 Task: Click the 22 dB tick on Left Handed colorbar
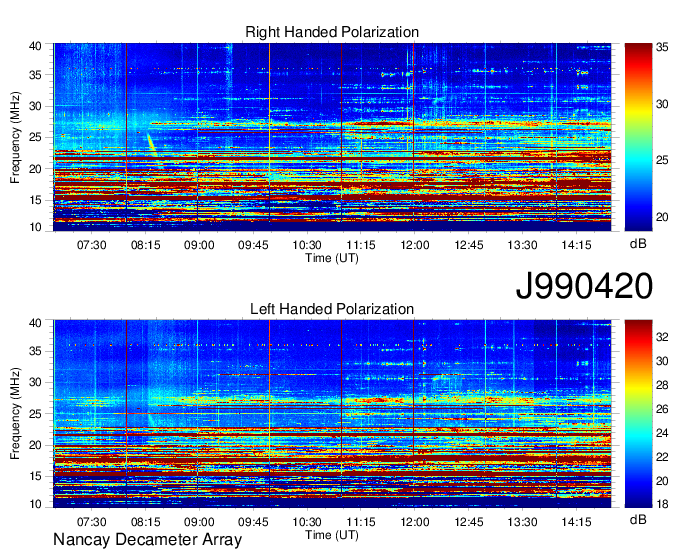[x=662, y=457]
